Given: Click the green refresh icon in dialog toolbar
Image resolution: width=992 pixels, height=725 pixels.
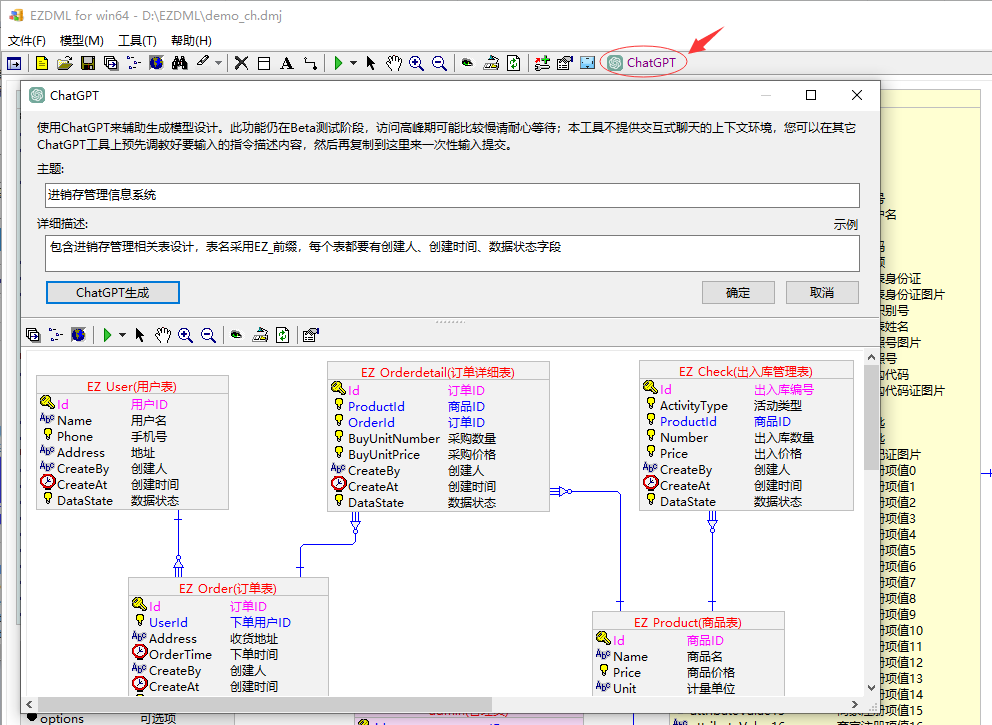Looking at the screenshot, I should pos(283,335).
